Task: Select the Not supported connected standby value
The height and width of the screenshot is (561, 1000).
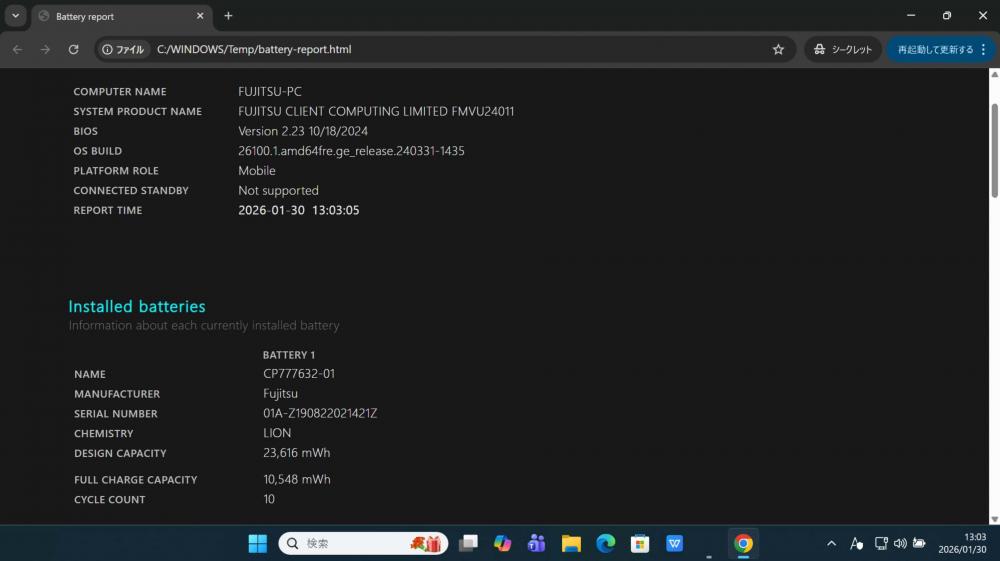Action: coord(278,191)
